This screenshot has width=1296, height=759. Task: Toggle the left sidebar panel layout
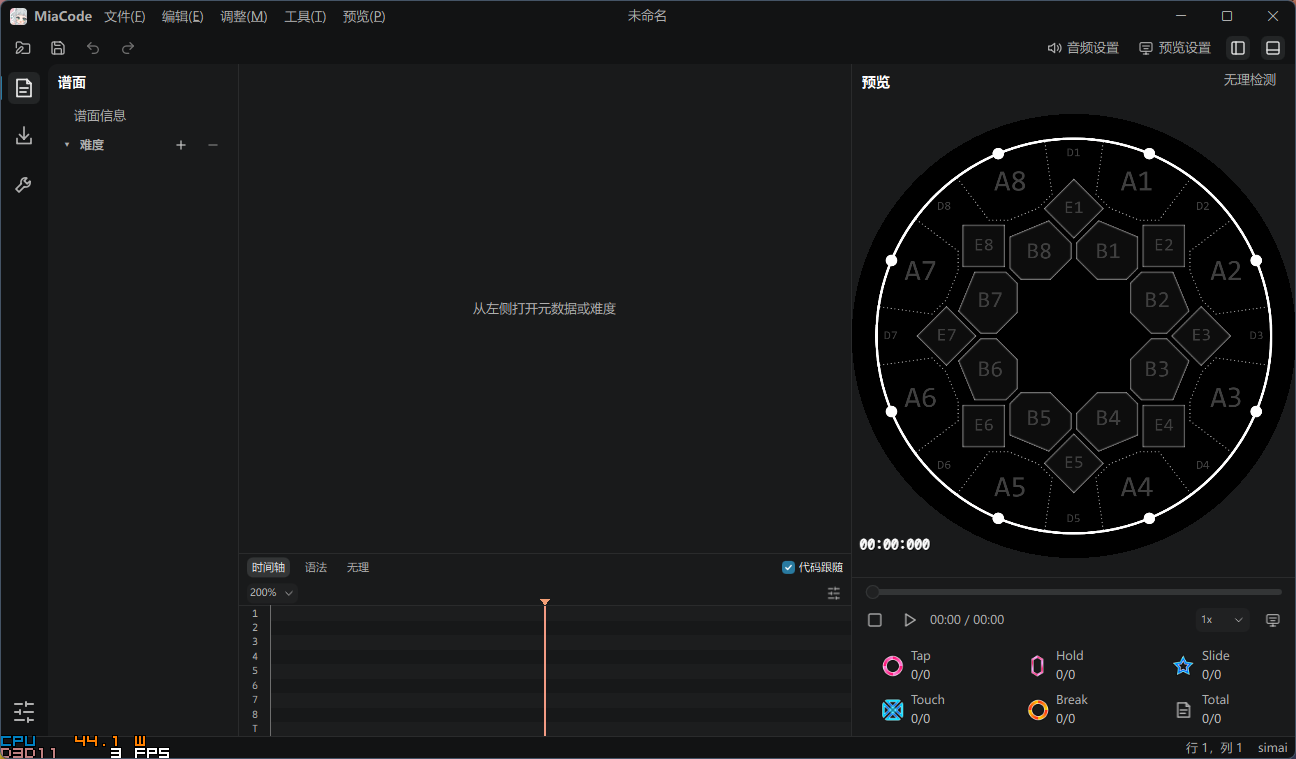(1238, 48)
